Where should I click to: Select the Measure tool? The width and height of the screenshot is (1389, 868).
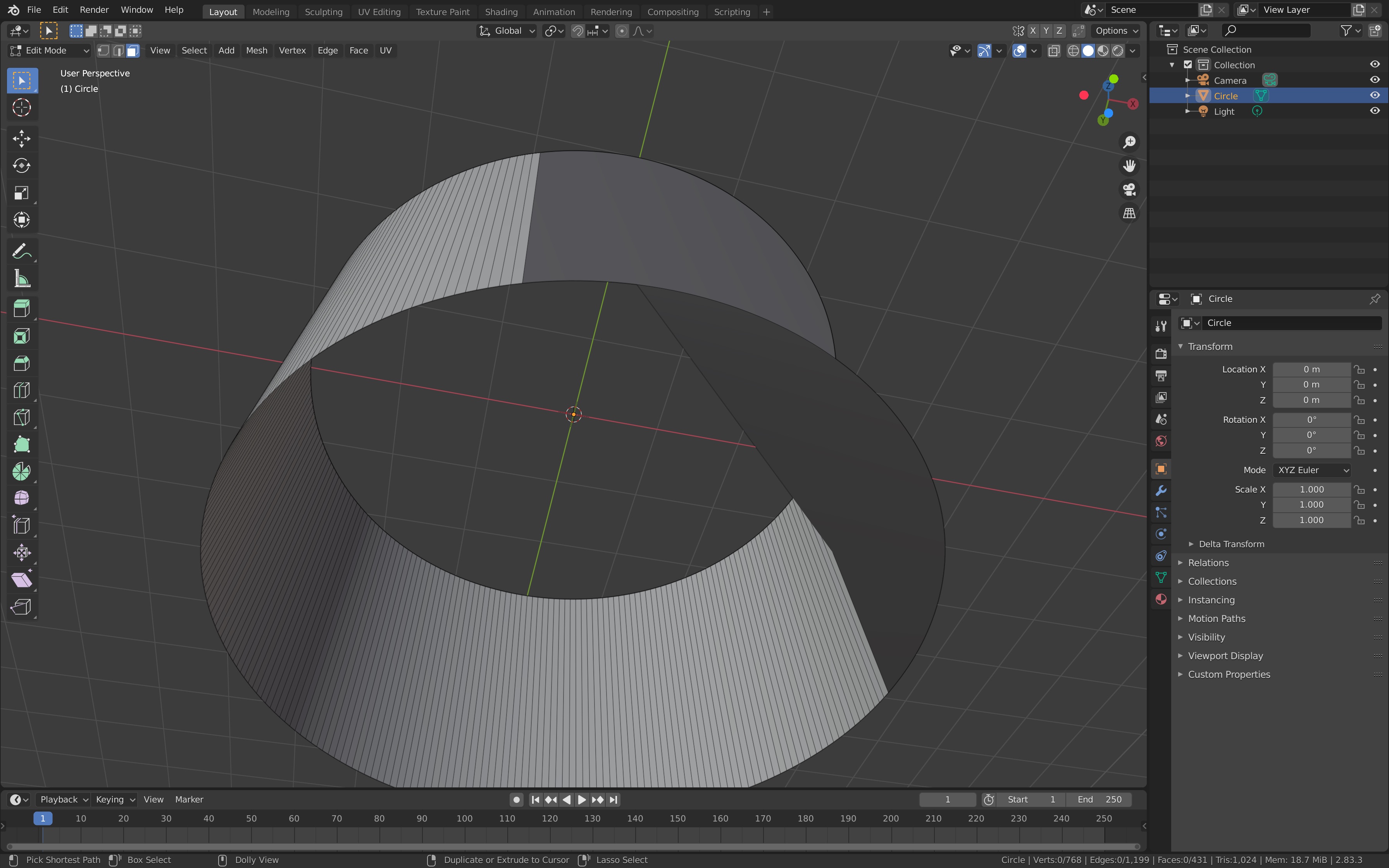pyautogui.click(x=21, y=278)
